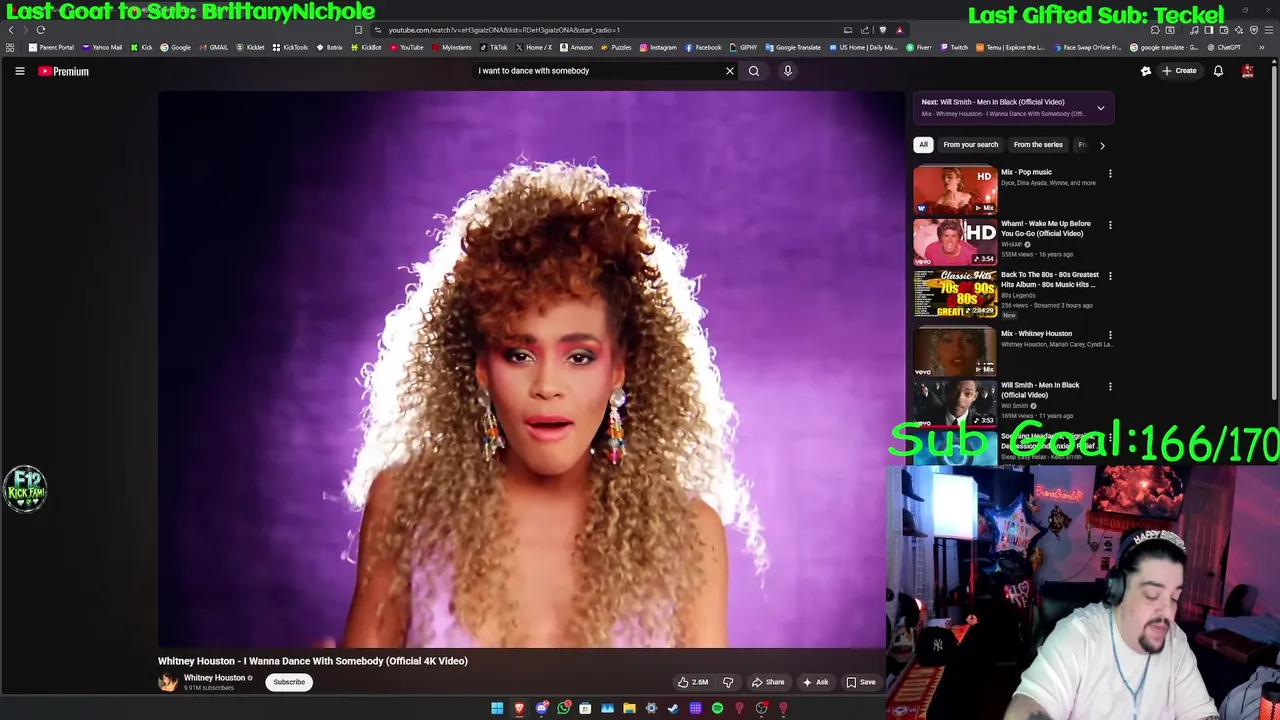Clear the search box with the X
Viewport: 1280px width, 720px height.
pos(730,71)
